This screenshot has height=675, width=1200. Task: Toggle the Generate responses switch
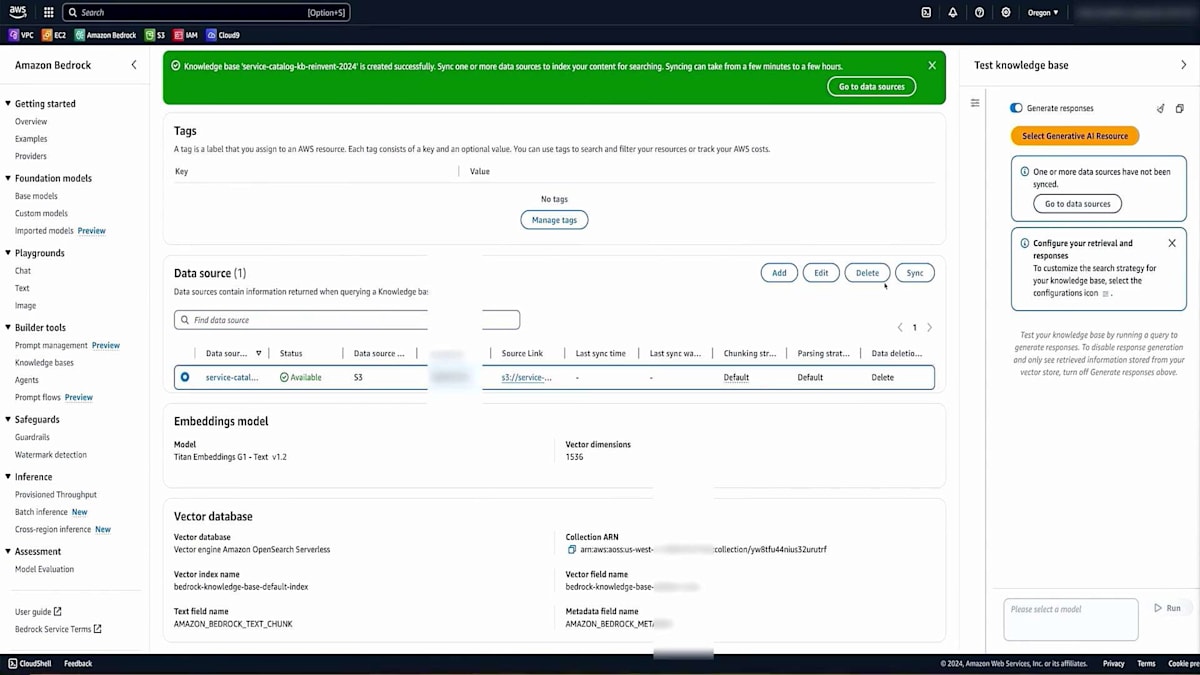1016,108
